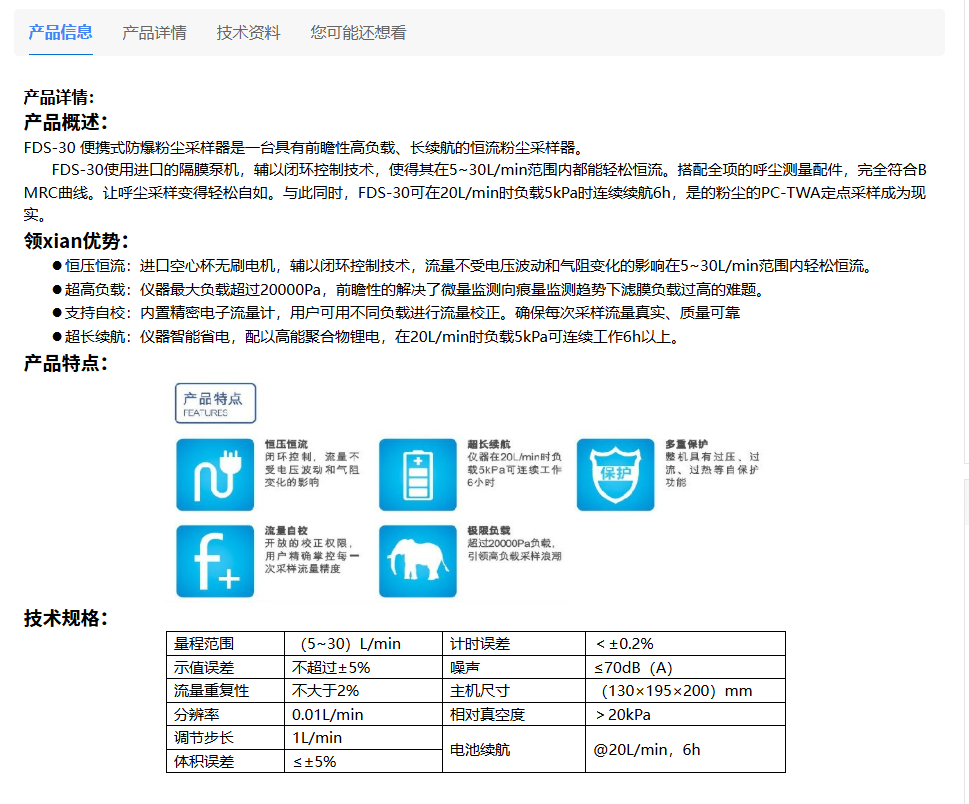The image size is (969, 804).
Task: Click the 恒压恒流 plug icon
Action: click(213, 475)
